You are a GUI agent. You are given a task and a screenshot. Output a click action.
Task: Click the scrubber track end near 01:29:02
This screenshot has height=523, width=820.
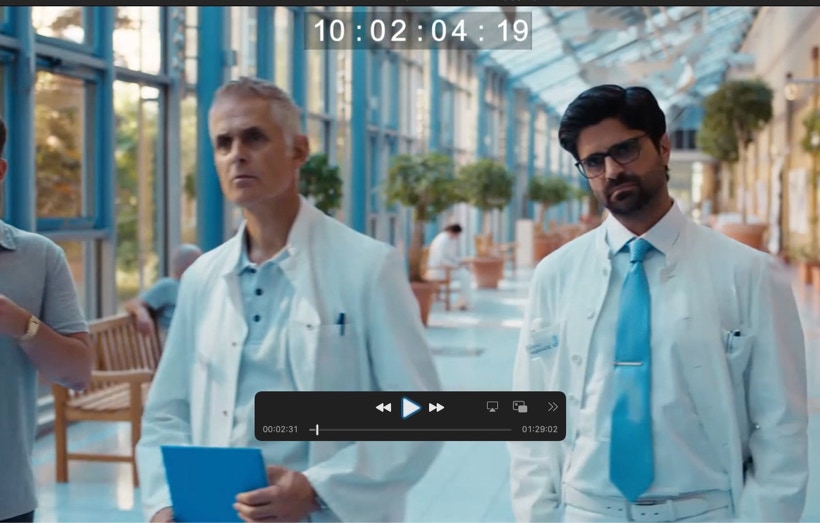pyautogui.click(x=508, y=429)
